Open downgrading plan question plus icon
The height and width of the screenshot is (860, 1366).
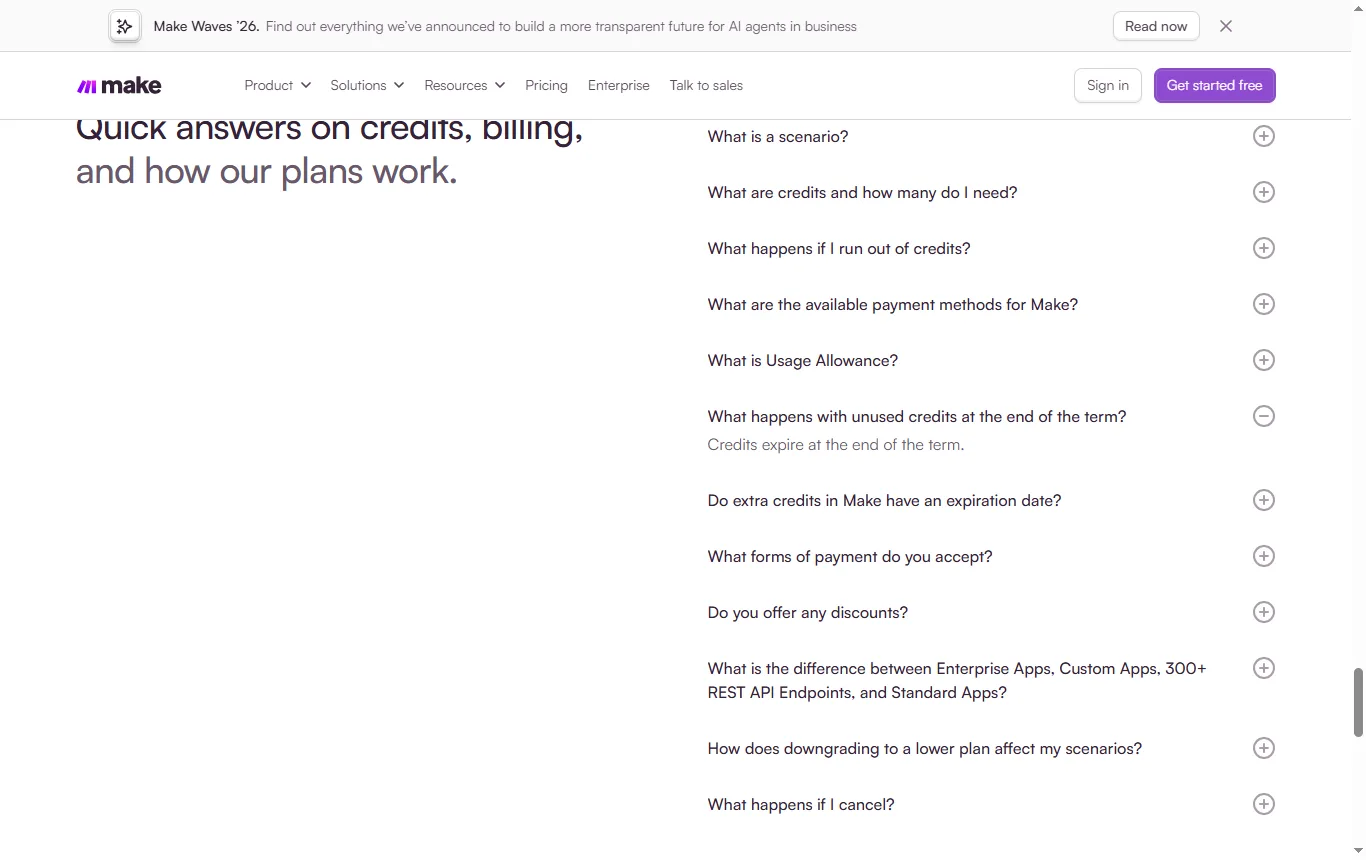1264,748
